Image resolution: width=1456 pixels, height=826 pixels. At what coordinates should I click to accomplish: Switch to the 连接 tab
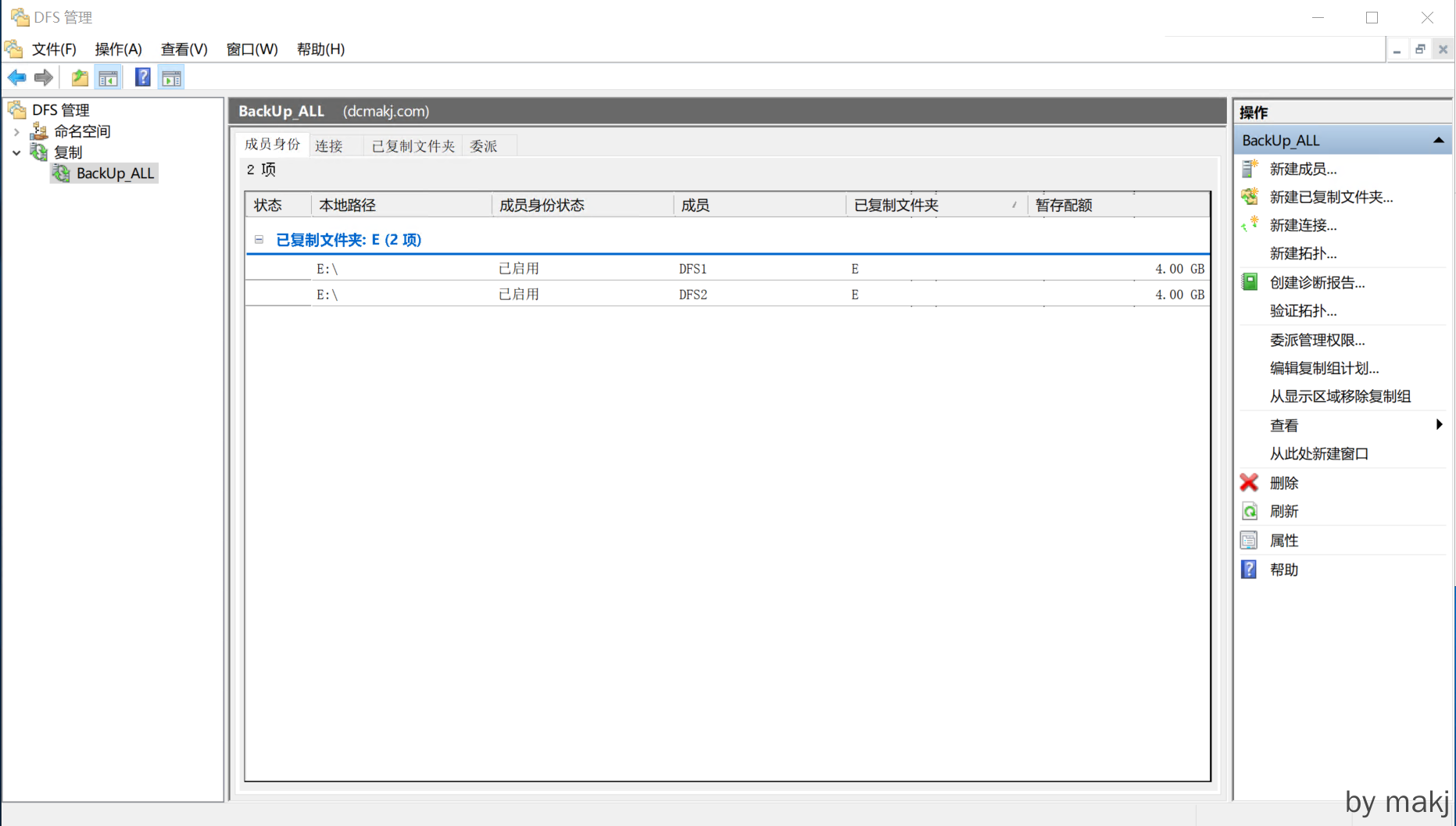[329, 146]
